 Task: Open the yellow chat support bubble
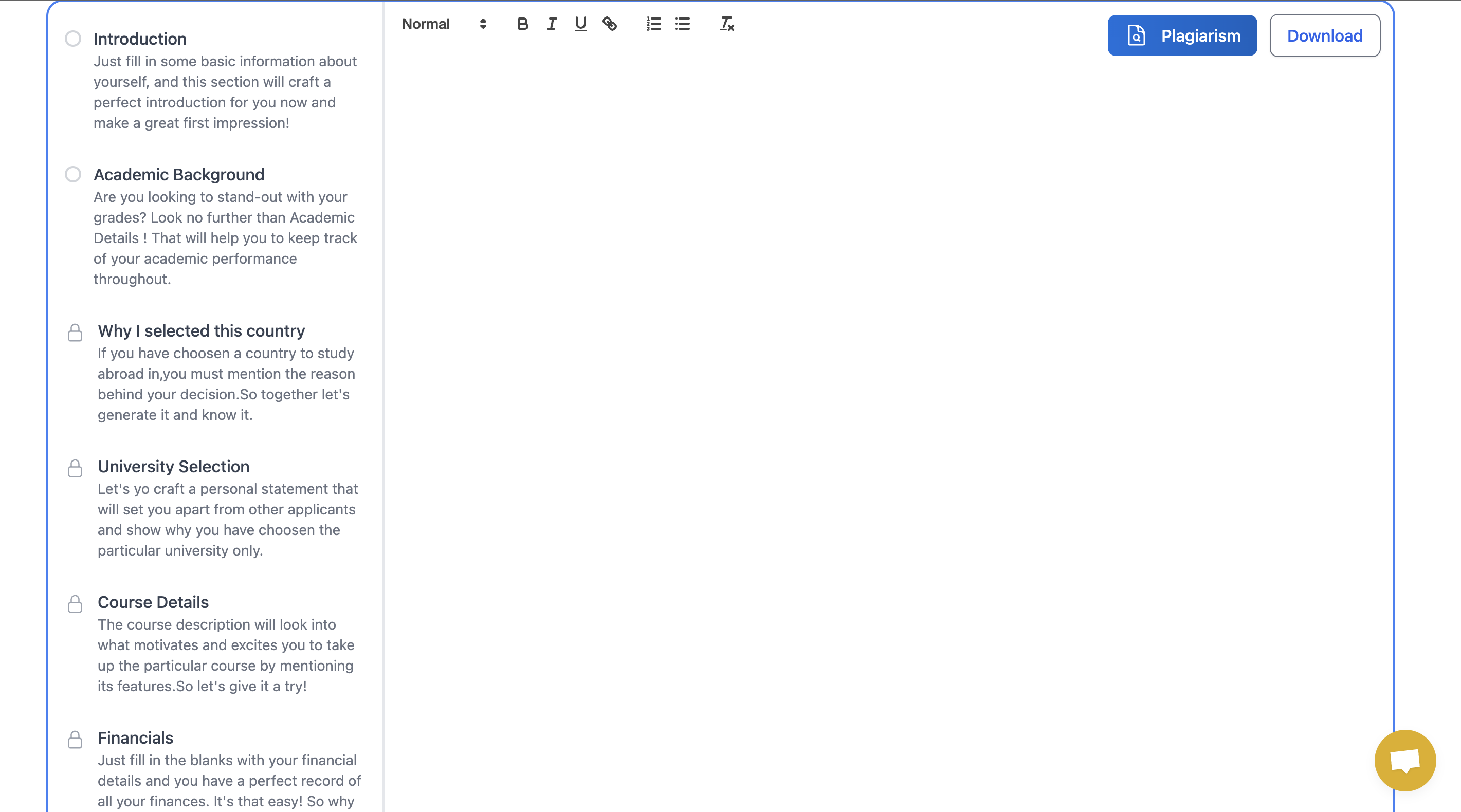[1405, 761]
